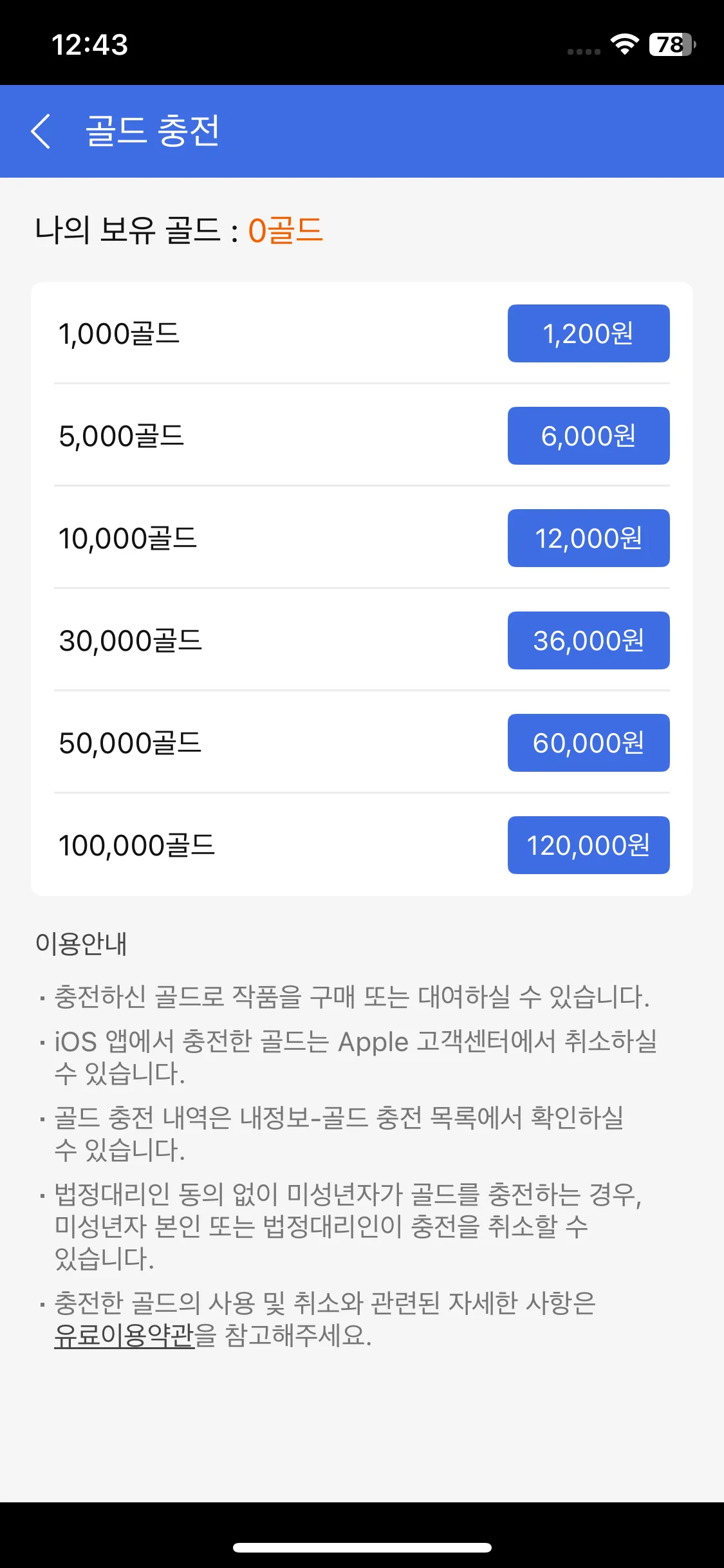724x1568 pixels.
Task: Choose the 36,000원 charge option
Action: pyautogui.click(x=588, y=640)
